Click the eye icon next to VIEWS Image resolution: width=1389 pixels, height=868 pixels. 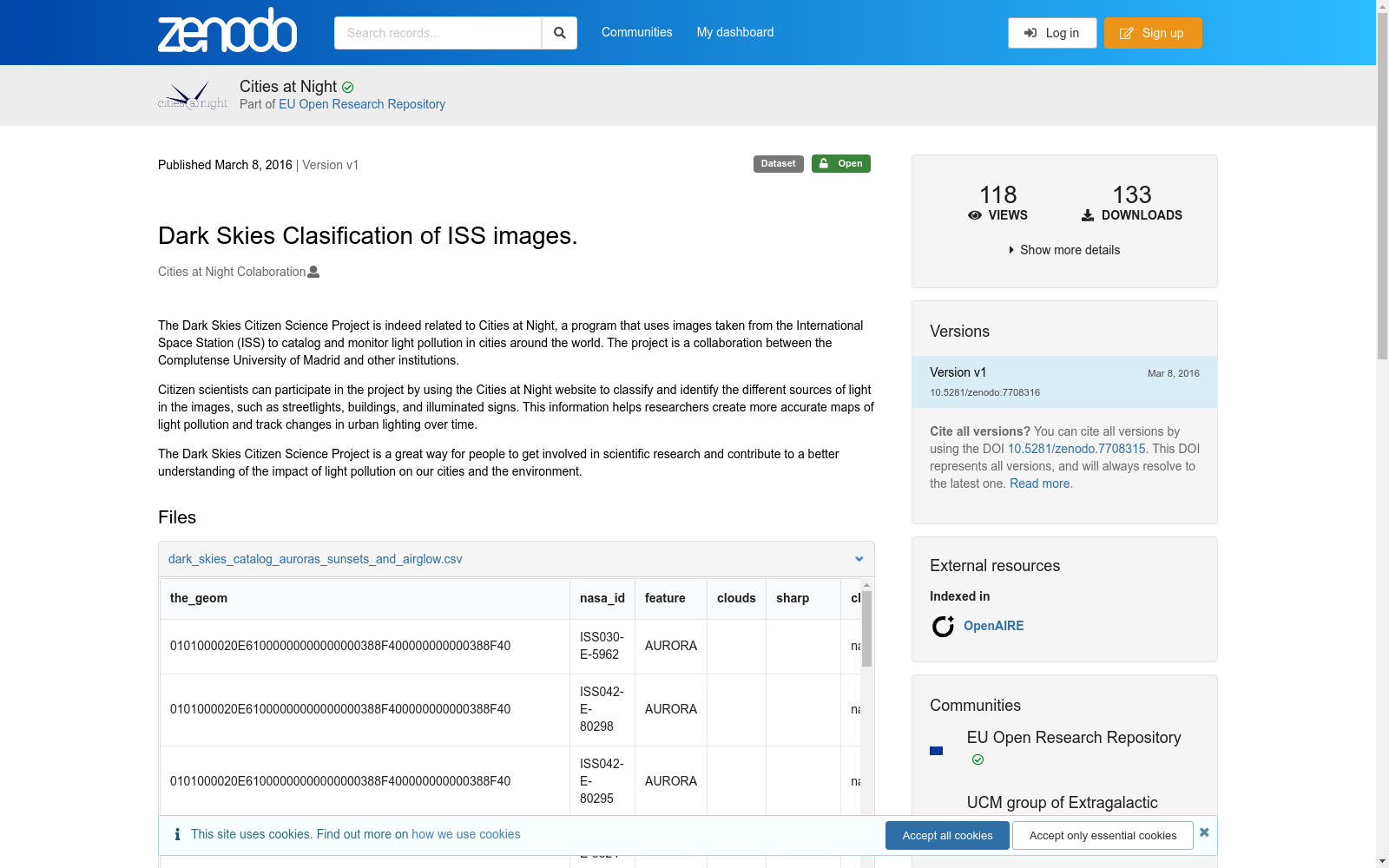pos(975,215)
